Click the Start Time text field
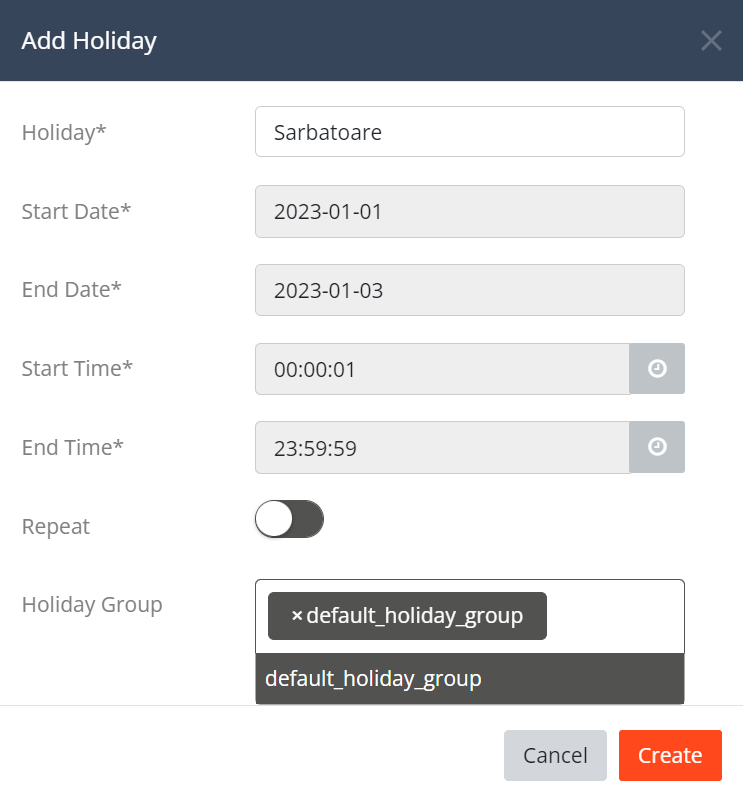 coord(442,368)
